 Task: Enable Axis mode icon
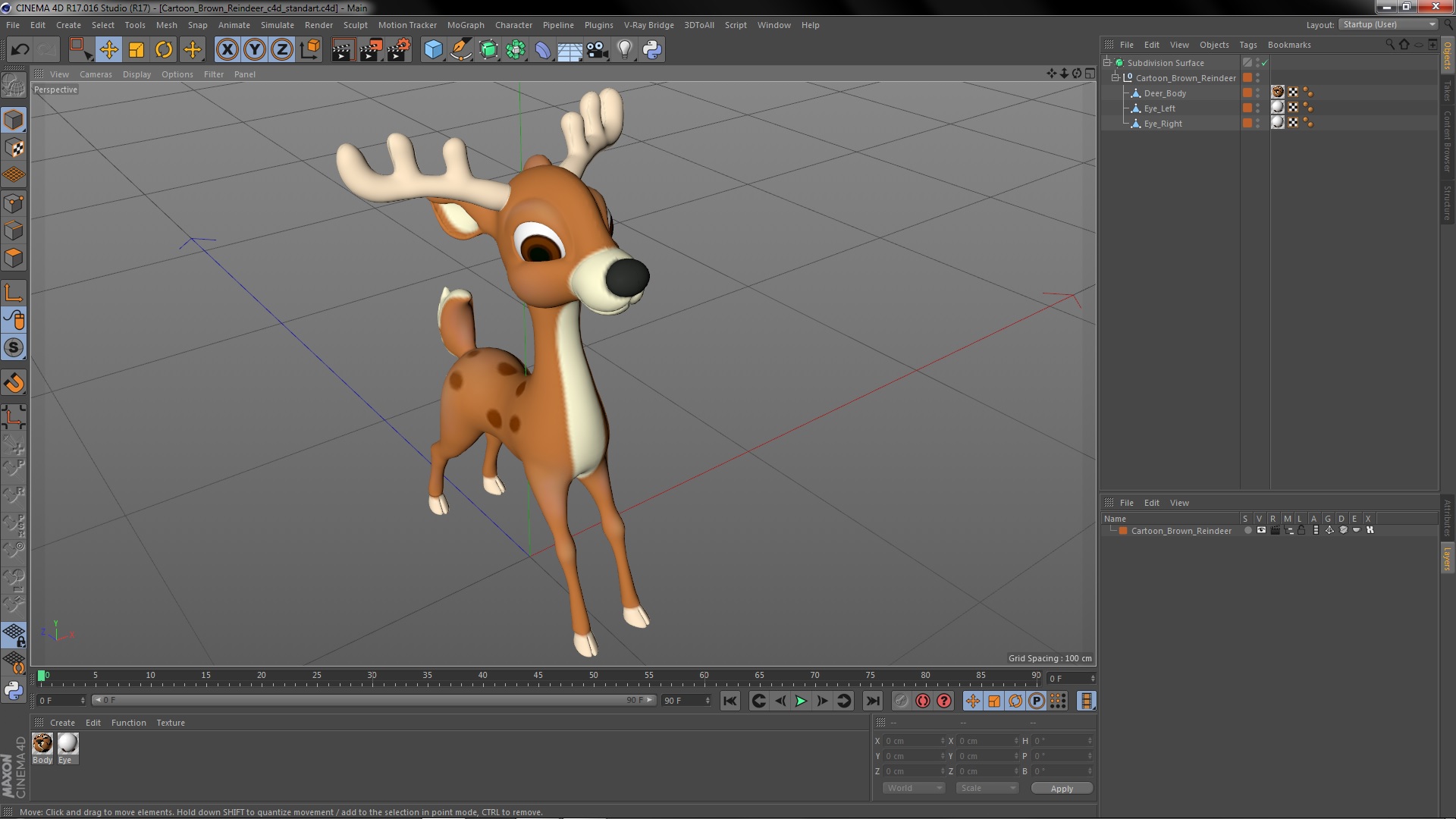tap(14, 293)
